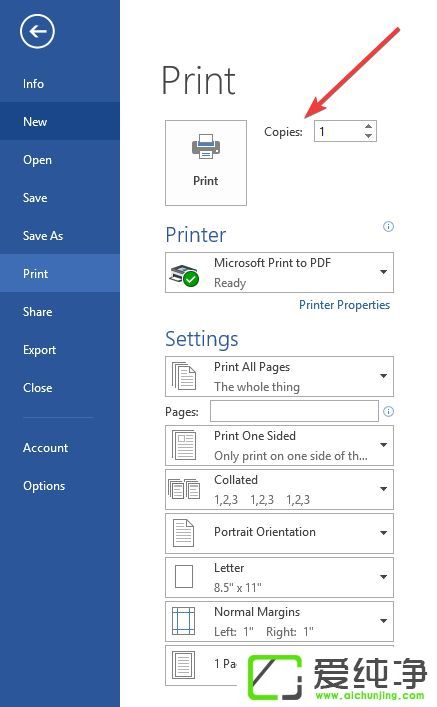This screenshot has width=437, height=707.
Task: Decrease copies with the down spinner arrow
Action: 368,136
